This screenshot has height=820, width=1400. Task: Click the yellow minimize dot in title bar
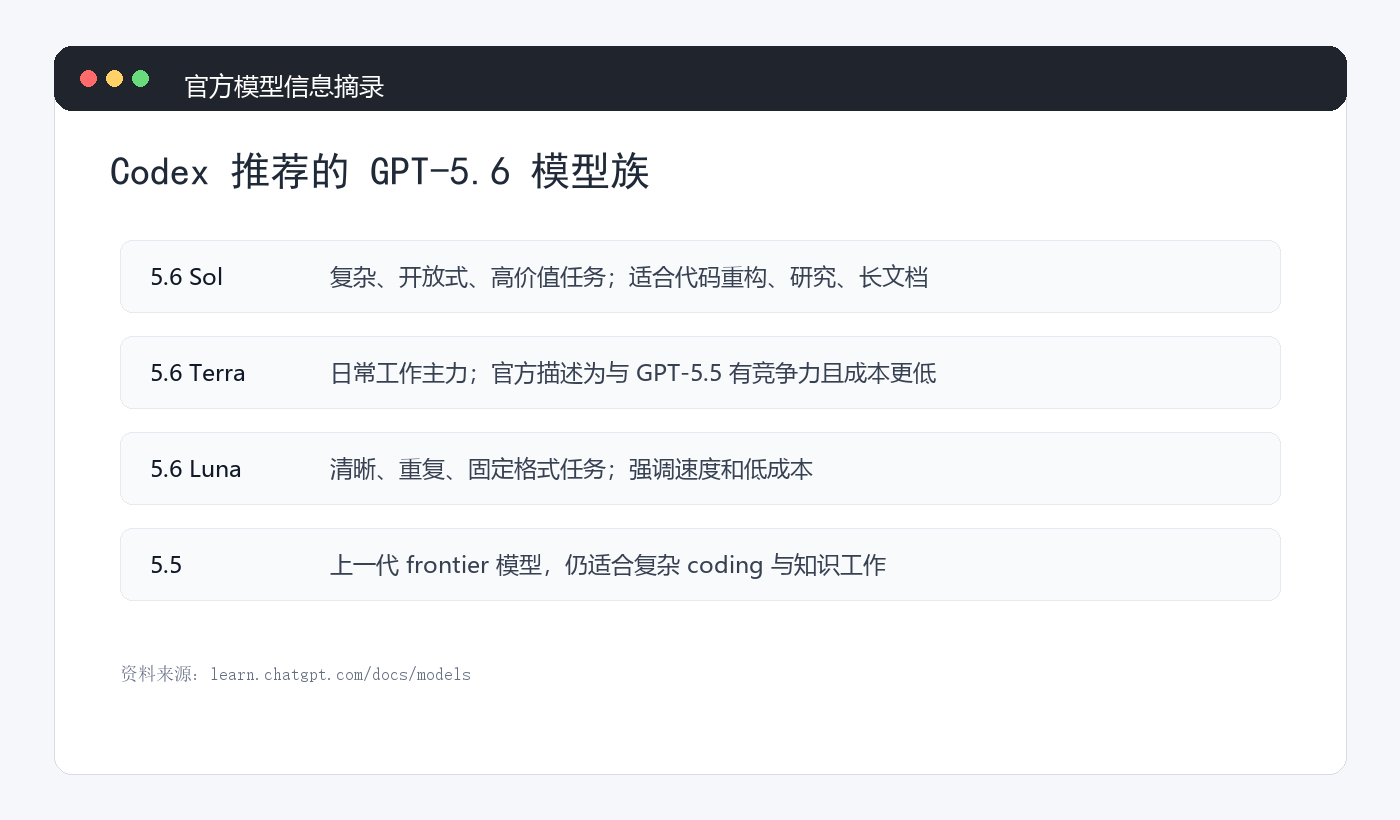click(x=114, y=78)
